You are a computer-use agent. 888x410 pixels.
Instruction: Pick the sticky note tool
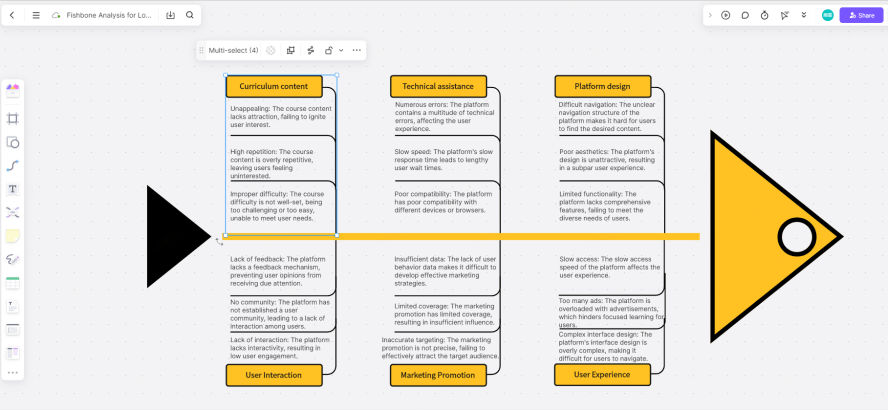click(x=13, y=236)
